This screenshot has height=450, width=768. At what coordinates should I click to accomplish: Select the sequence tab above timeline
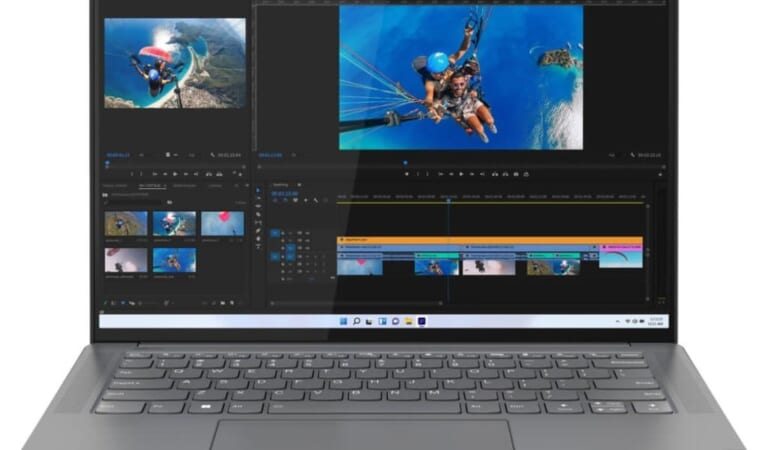point(281,185)
